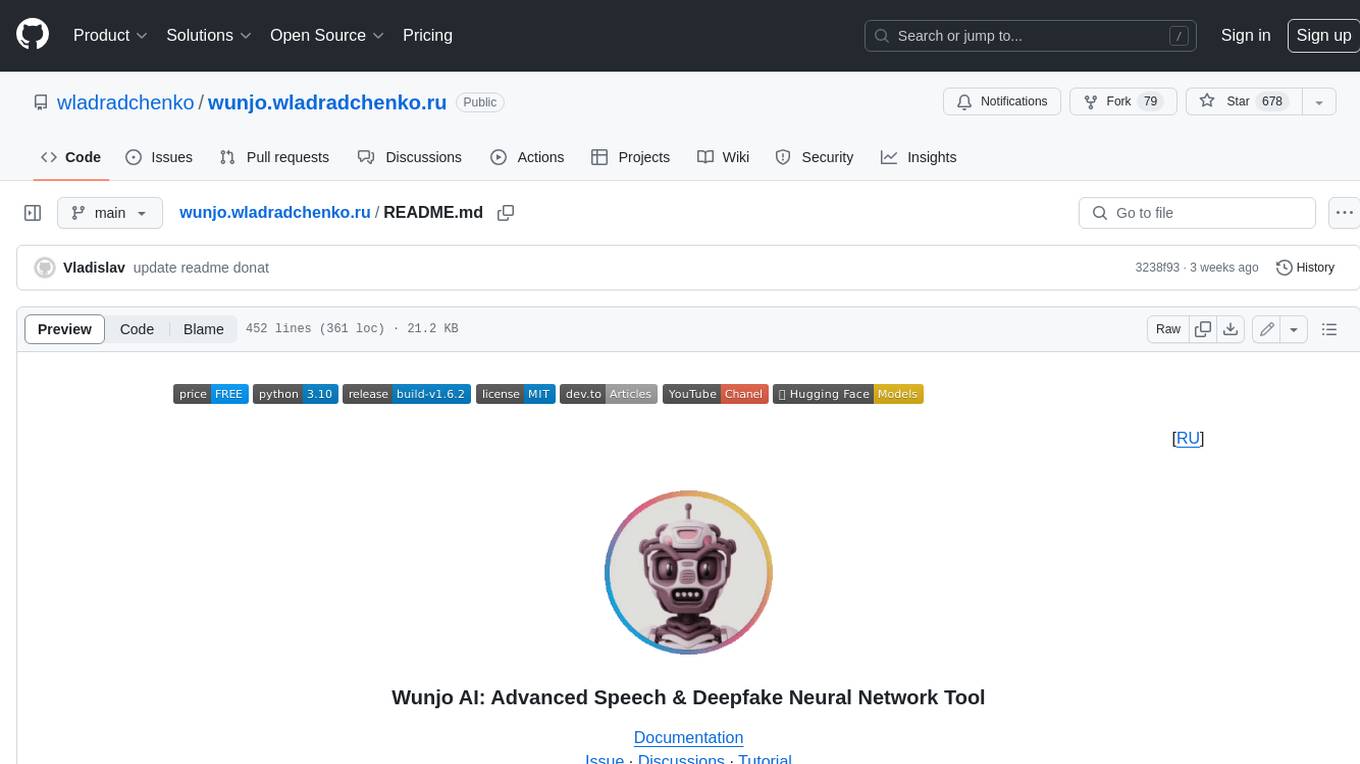Click the Sign up button

1323,35
